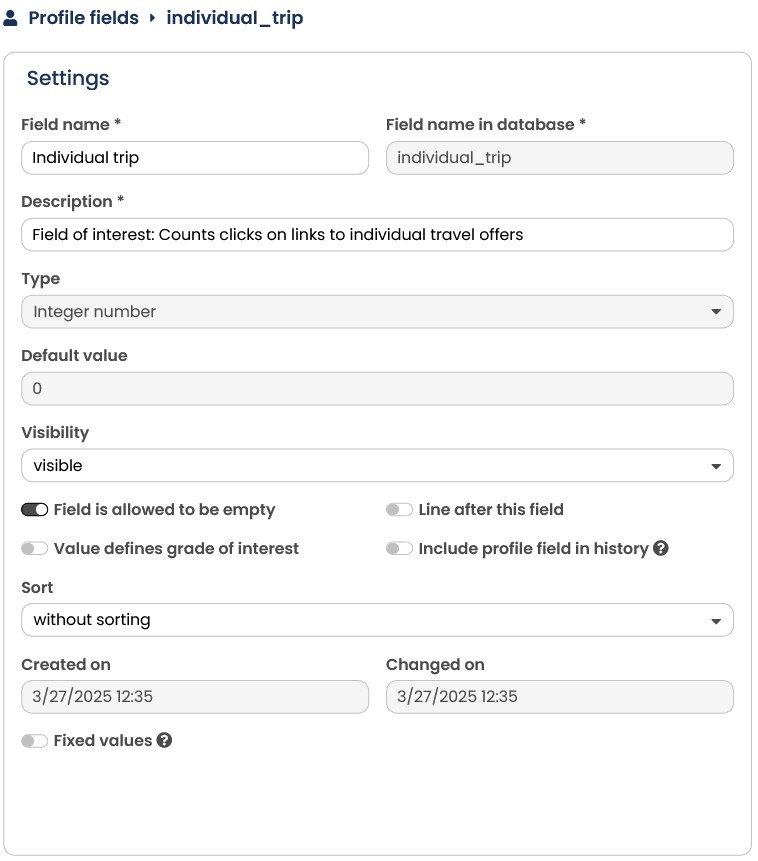Click the Changed on date field
This screenshot has width=758, height=861.
tap(560, 697)
